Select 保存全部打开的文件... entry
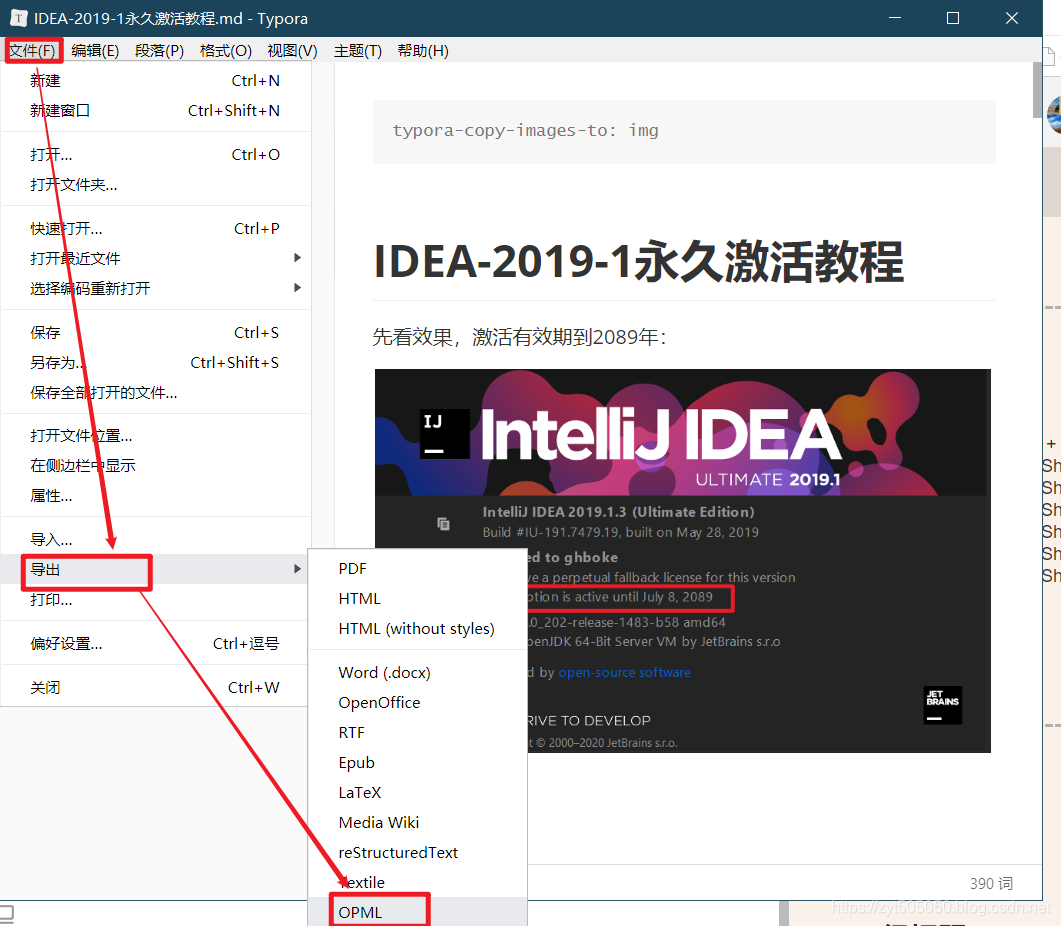This screenshot has height=926, width=1061. coord(155,393)
